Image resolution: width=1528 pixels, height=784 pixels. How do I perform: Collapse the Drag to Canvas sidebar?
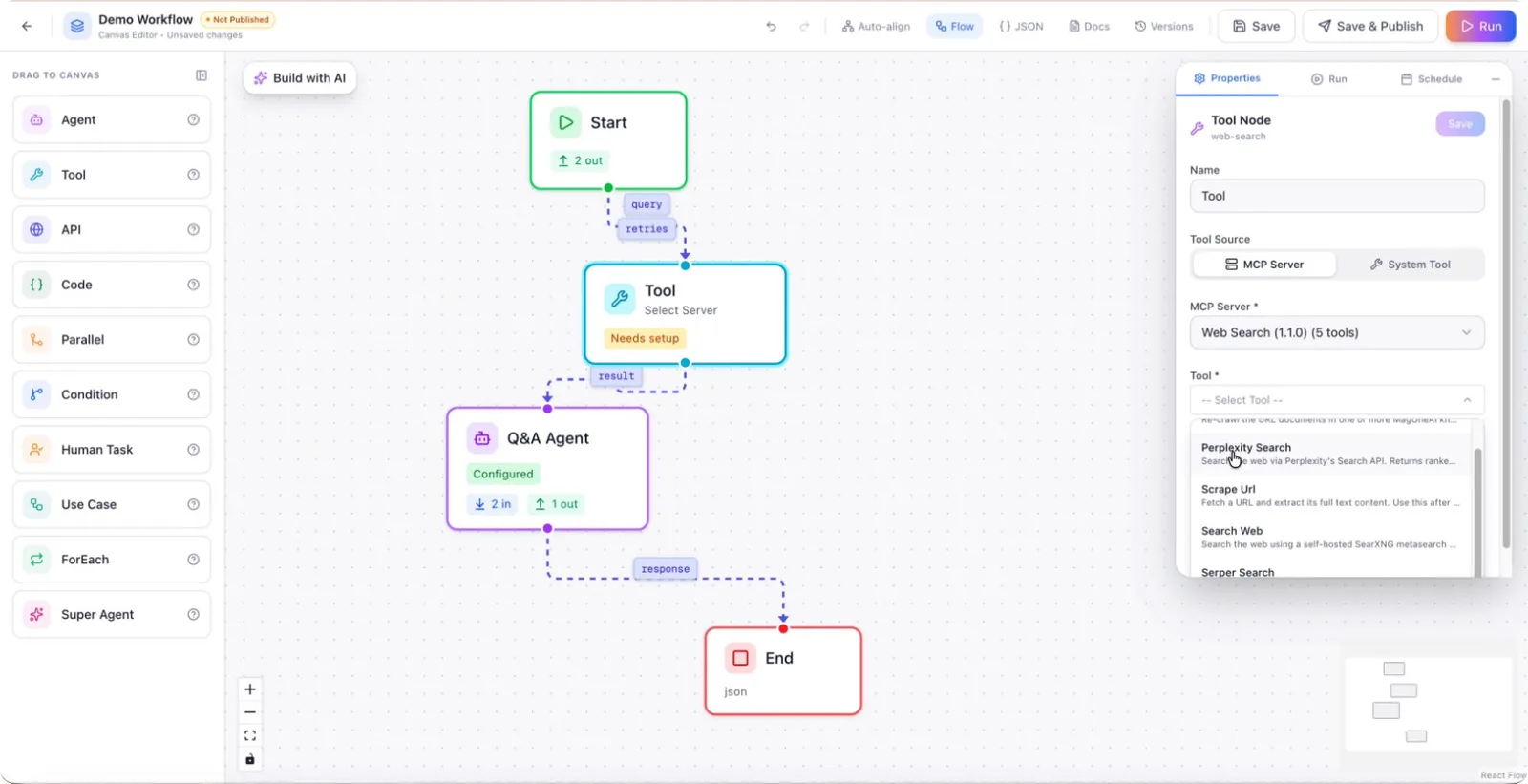pos(202,75)
